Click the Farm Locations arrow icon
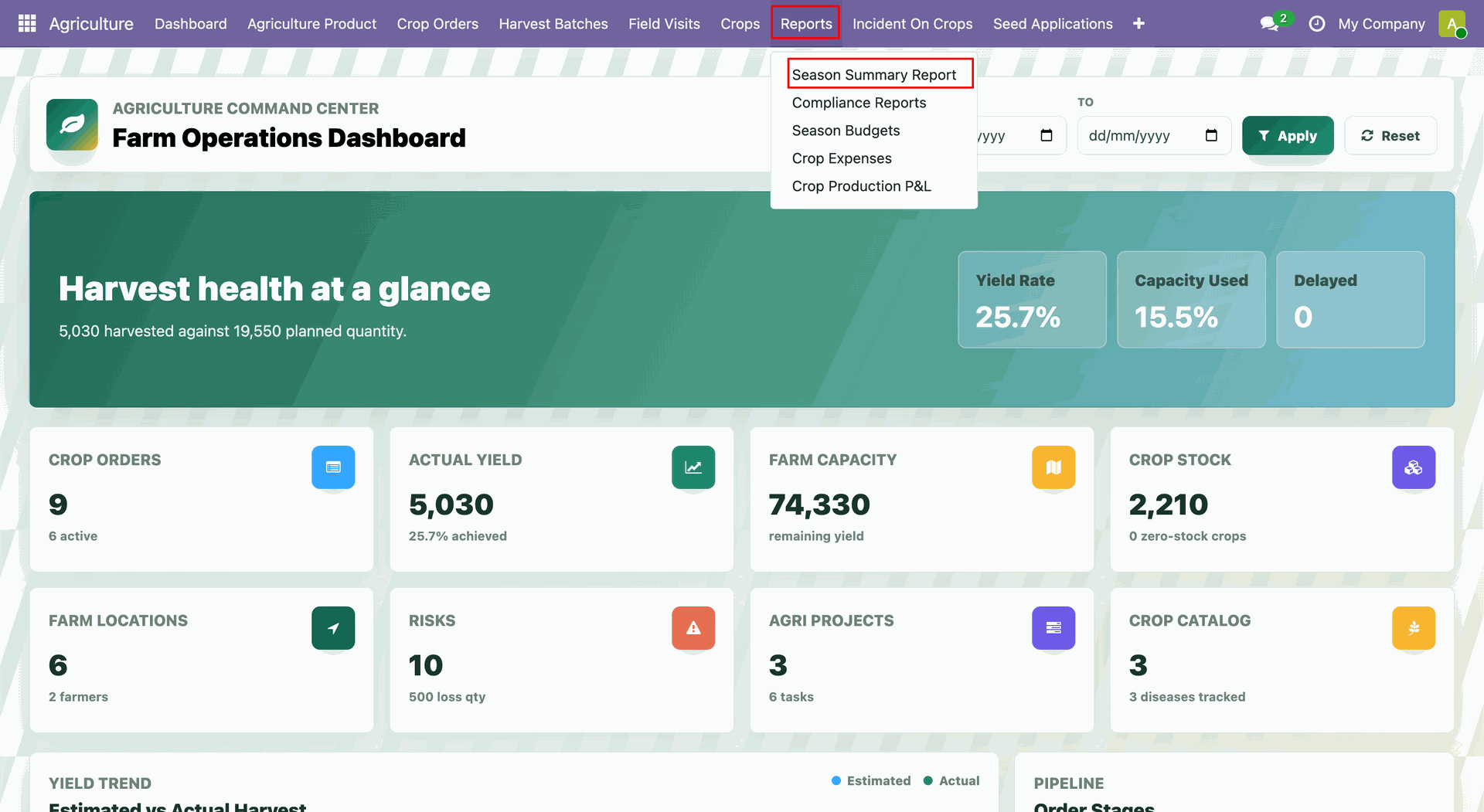This screenshot has width=1484, height=812. tap(333, 628)
